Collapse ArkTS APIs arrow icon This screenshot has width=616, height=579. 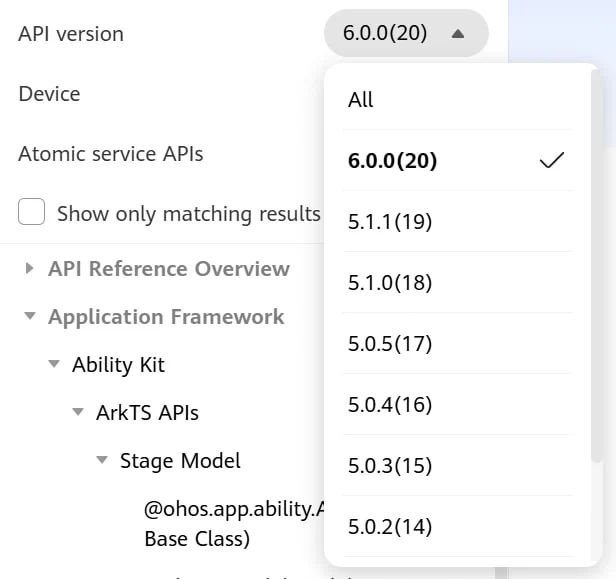pos(78,412)
